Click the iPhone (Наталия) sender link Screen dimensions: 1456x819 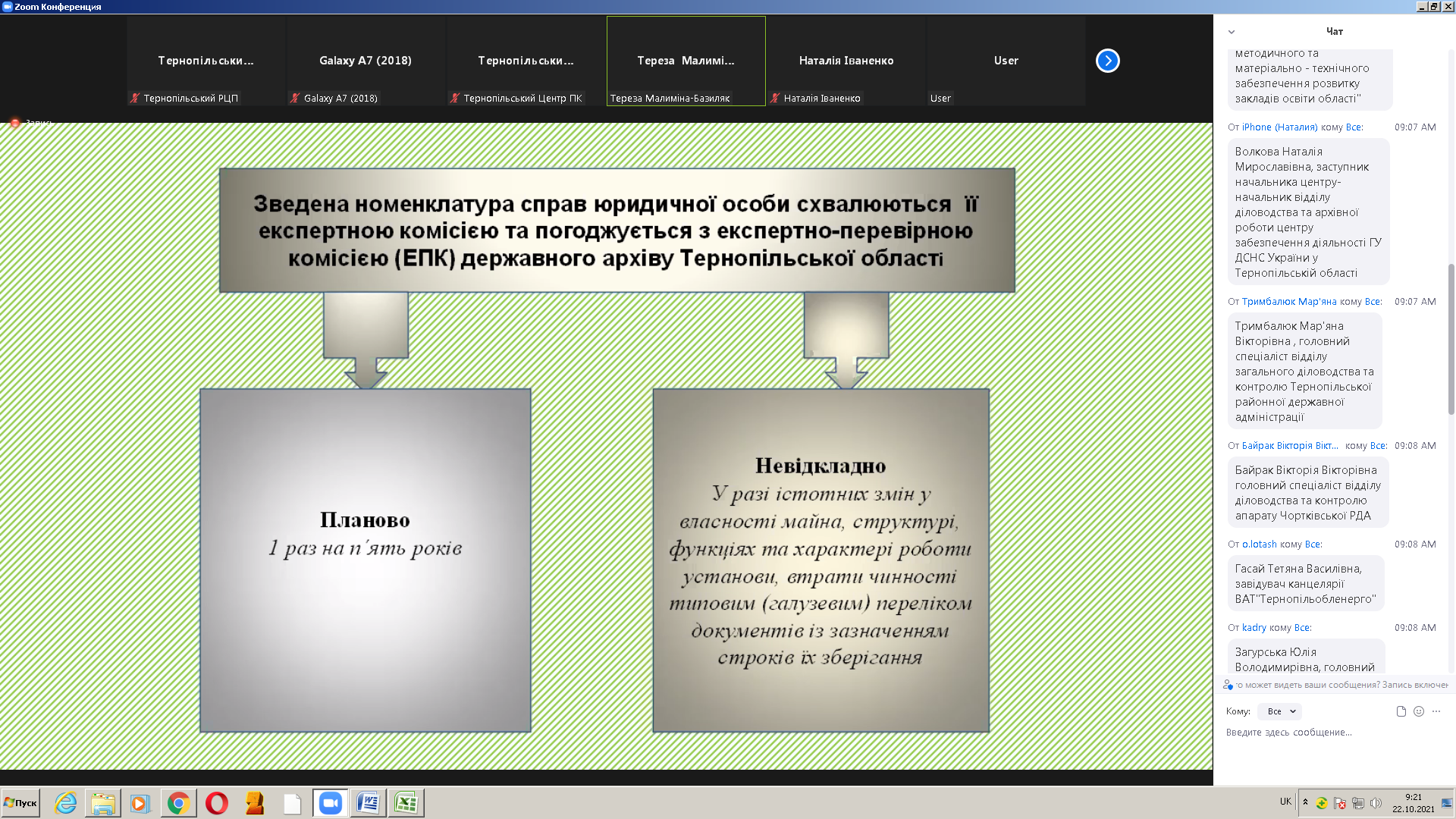pyautogui.click(x=1279, y=127)
